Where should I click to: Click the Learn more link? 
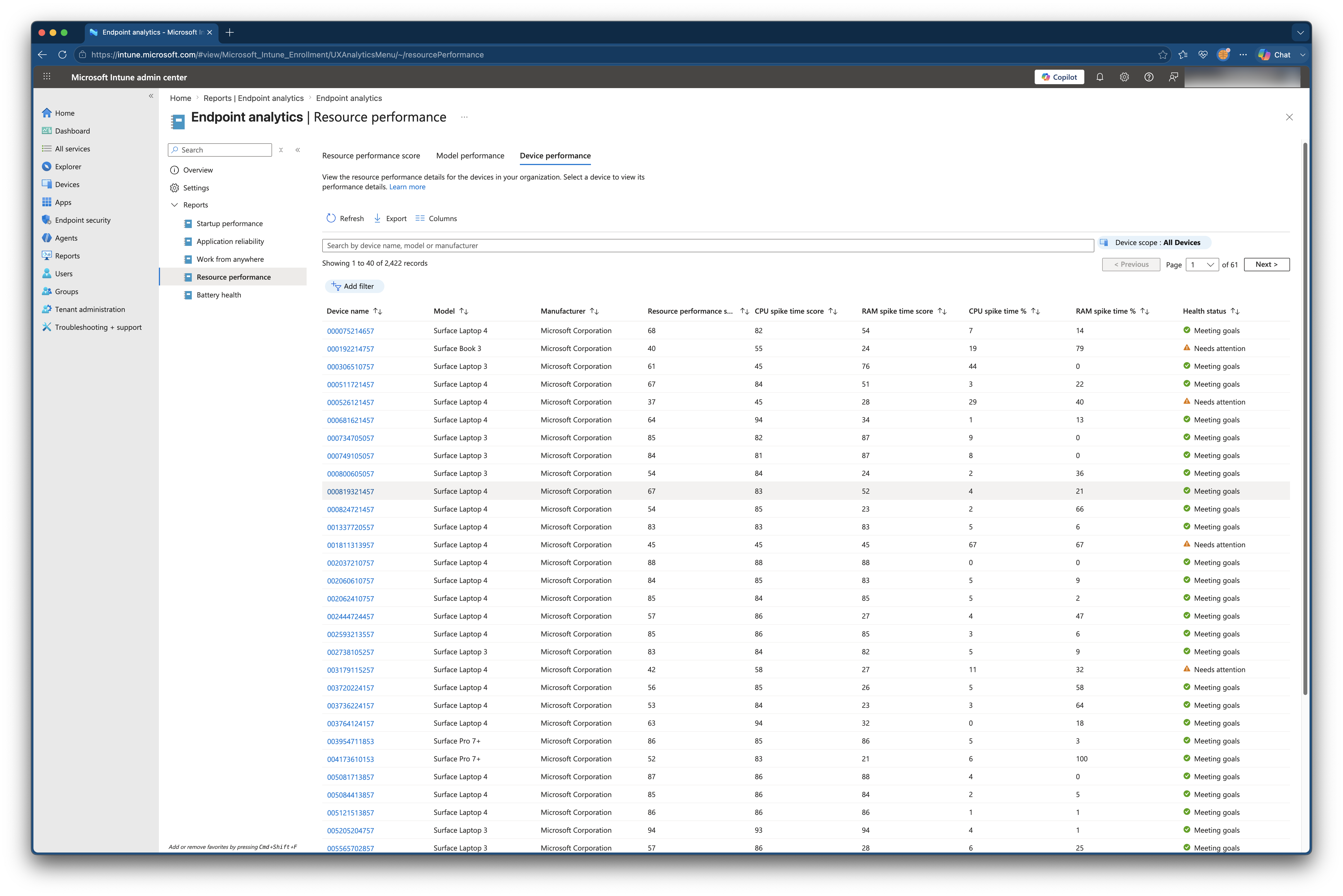tap(407, 187)
